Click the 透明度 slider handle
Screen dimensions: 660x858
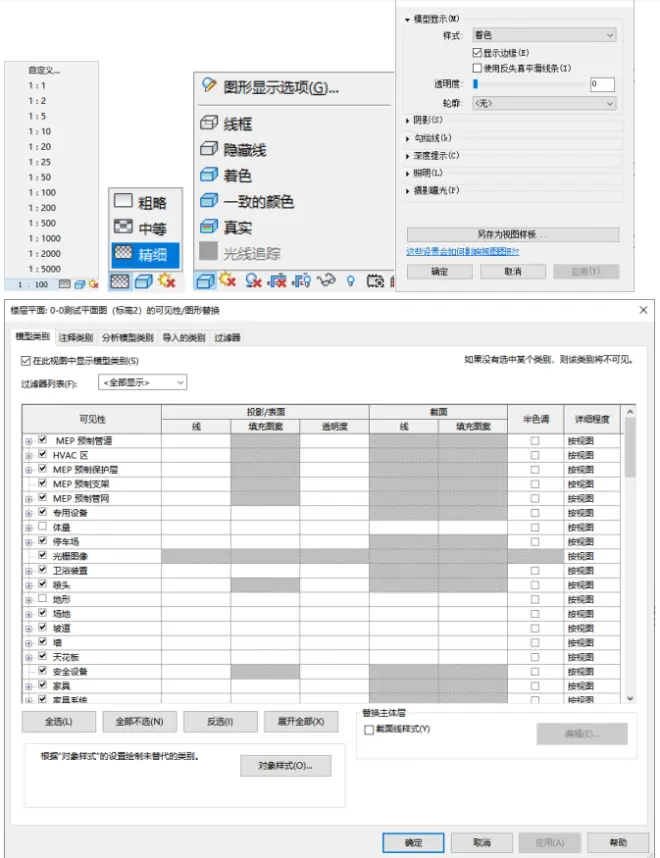pyautogui.click(x=476, y=84)
